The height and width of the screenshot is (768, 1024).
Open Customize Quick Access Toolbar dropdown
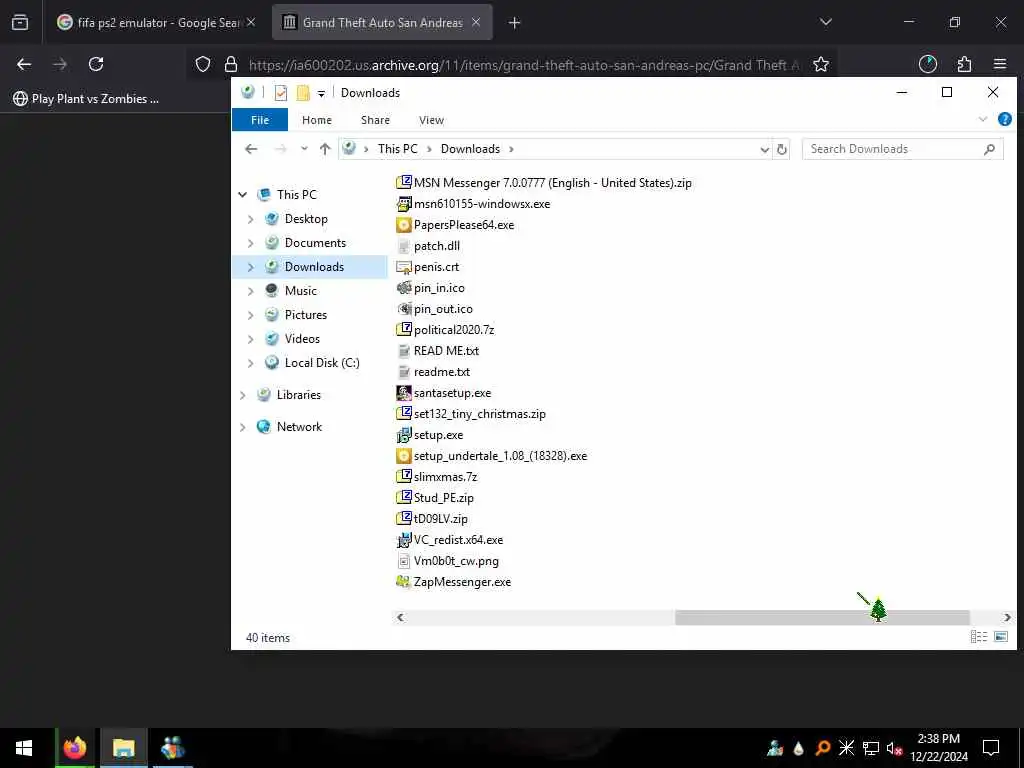pyautogui.click(x=321, y=93)
